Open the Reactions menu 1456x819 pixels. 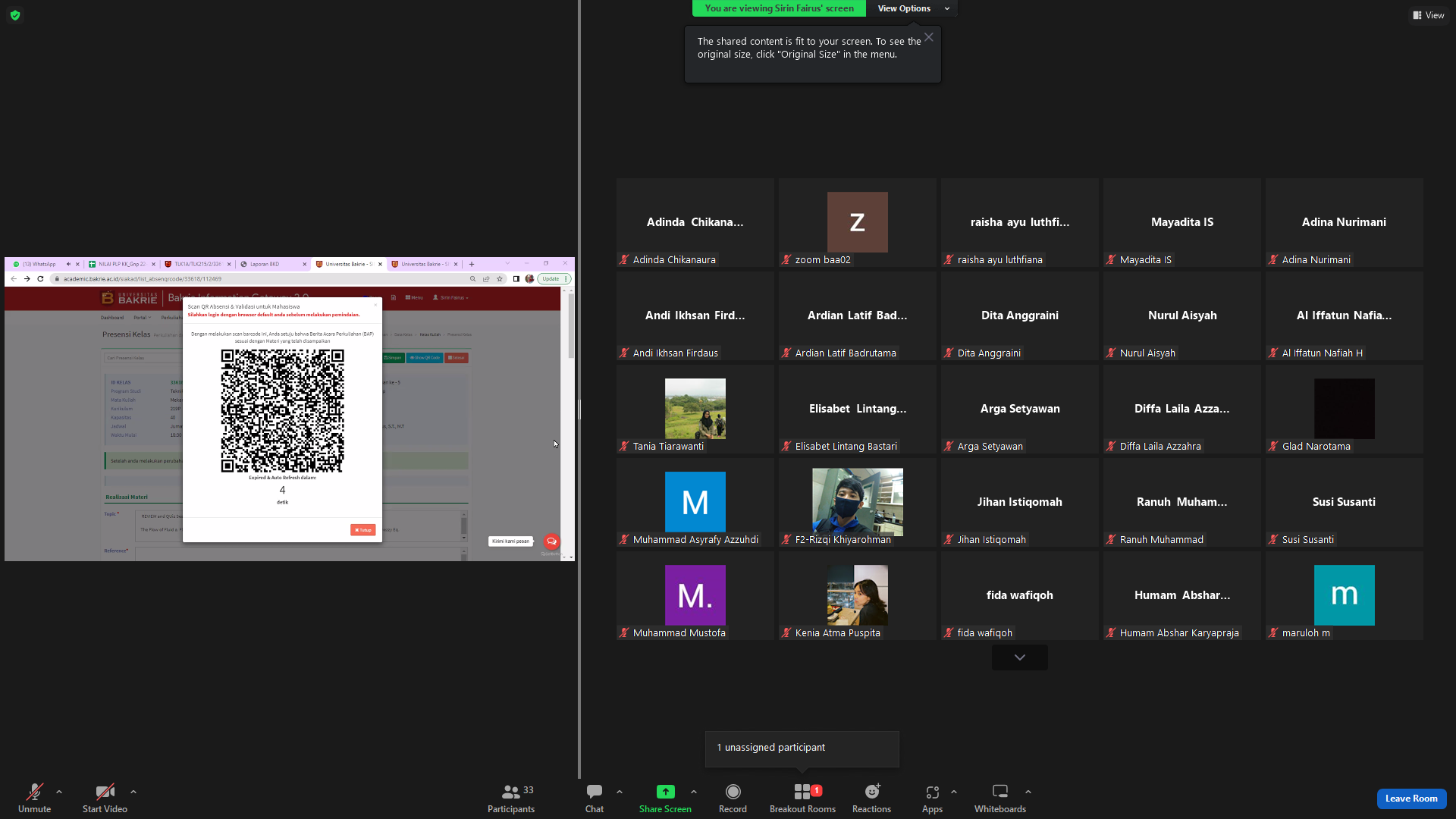tap(871, 798)
